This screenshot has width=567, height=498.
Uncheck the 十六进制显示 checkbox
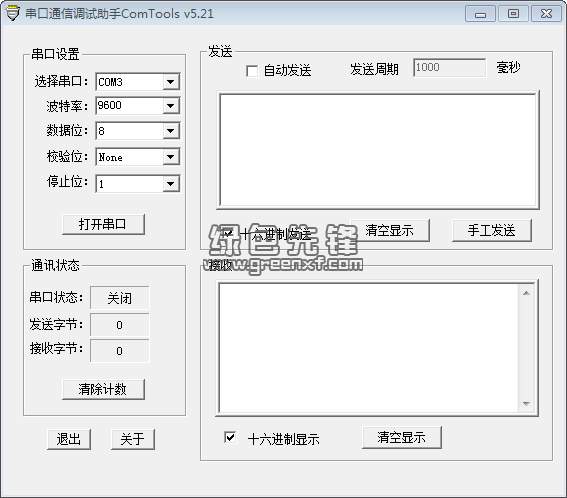coord(230,437)
